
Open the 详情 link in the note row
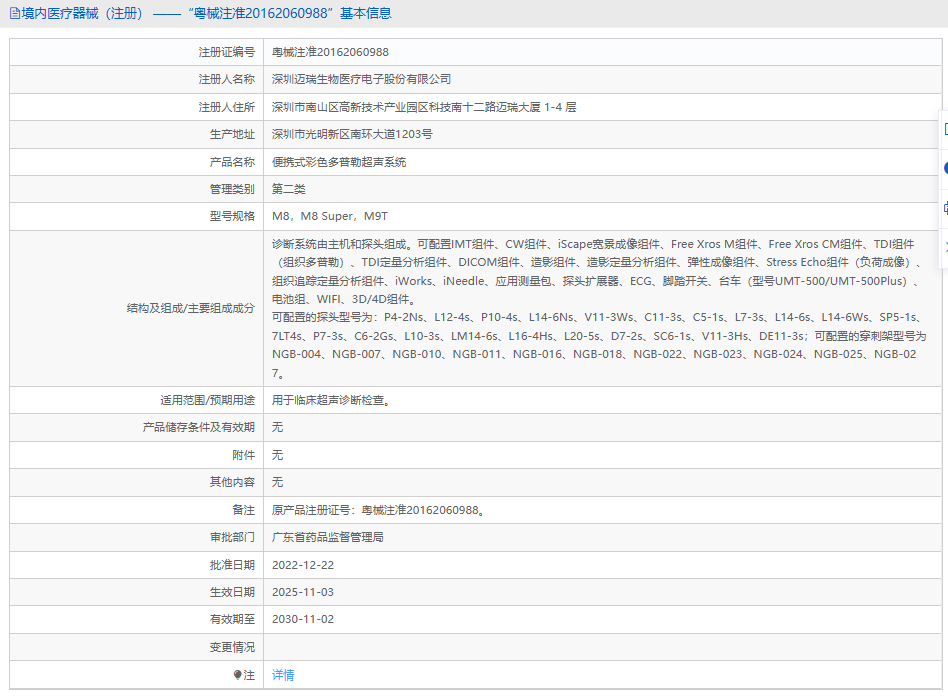(x=283, y=675)
